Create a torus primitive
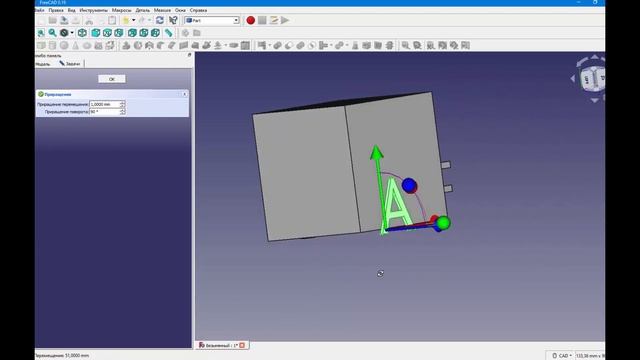 pos(87,46)
